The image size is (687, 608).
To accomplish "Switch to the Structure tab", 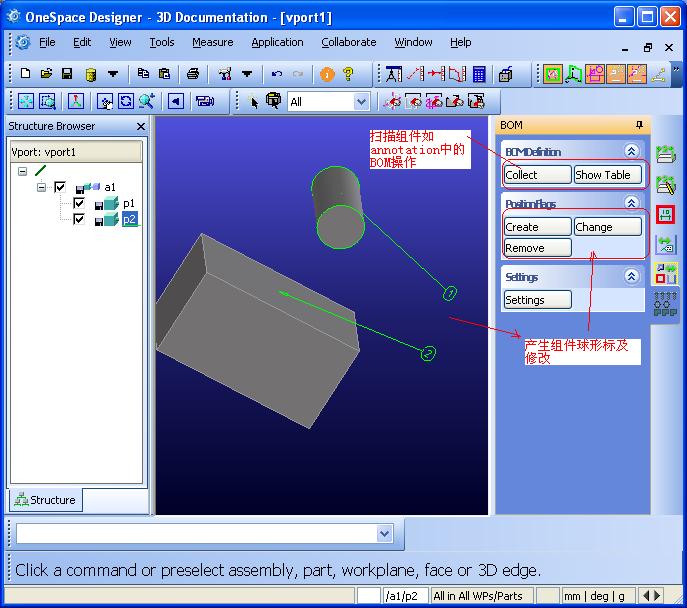I will click(x=45, y=500).
